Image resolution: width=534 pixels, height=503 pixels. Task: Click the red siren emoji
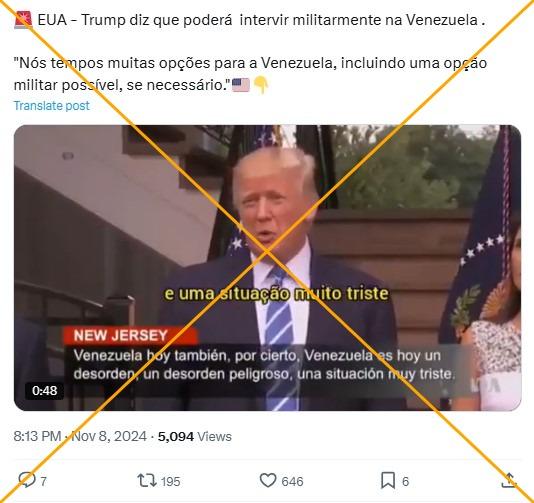[x=23, y=20]
